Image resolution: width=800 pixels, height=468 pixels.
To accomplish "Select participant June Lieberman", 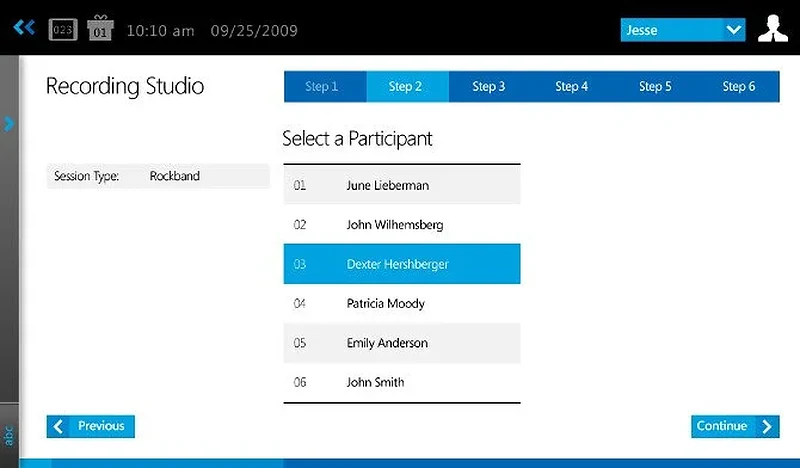I will [x=402, y=185].
